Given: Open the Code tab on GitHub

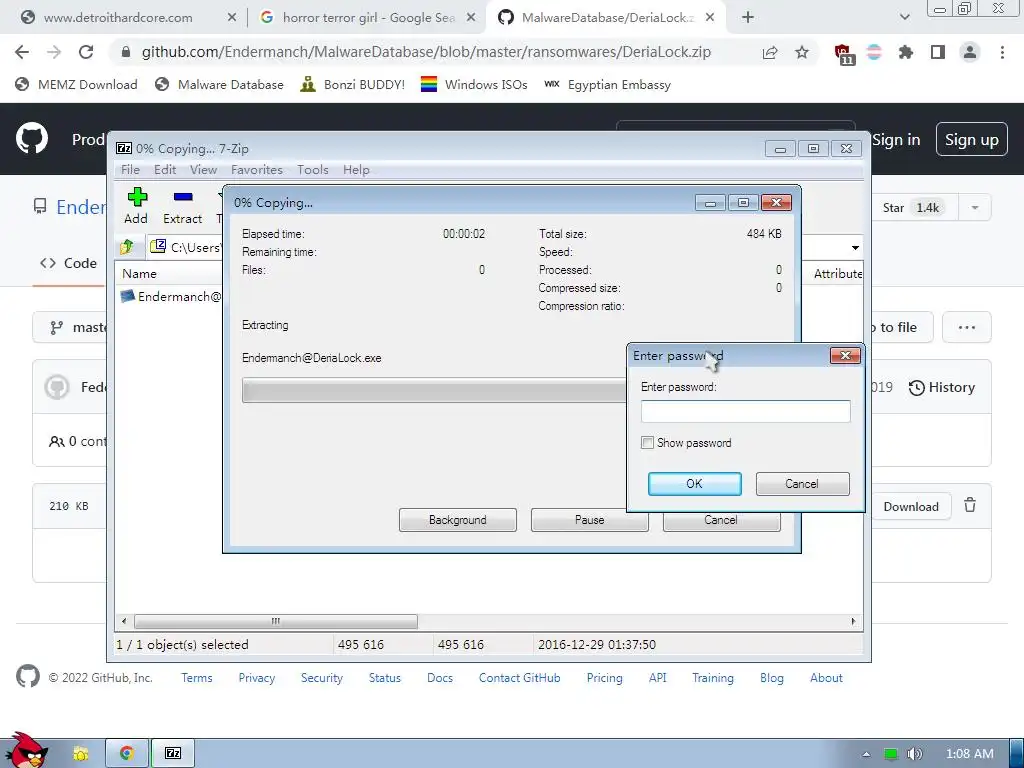Looking at the screenshot, I should (69, 263).
